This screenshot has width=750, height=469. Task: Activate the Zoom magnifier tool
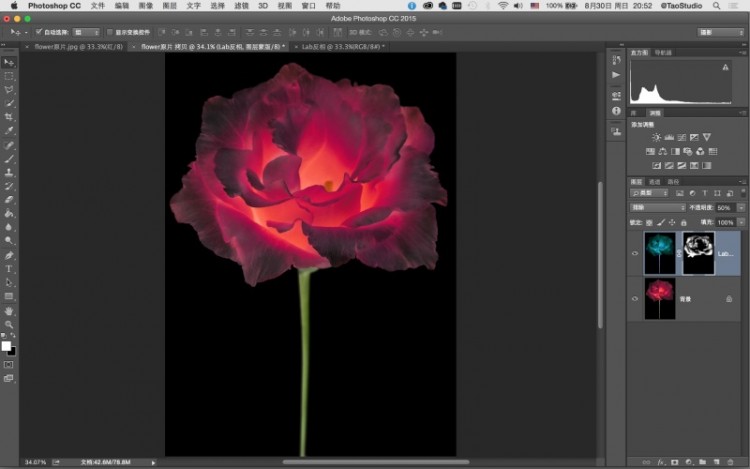coord(9,324)
